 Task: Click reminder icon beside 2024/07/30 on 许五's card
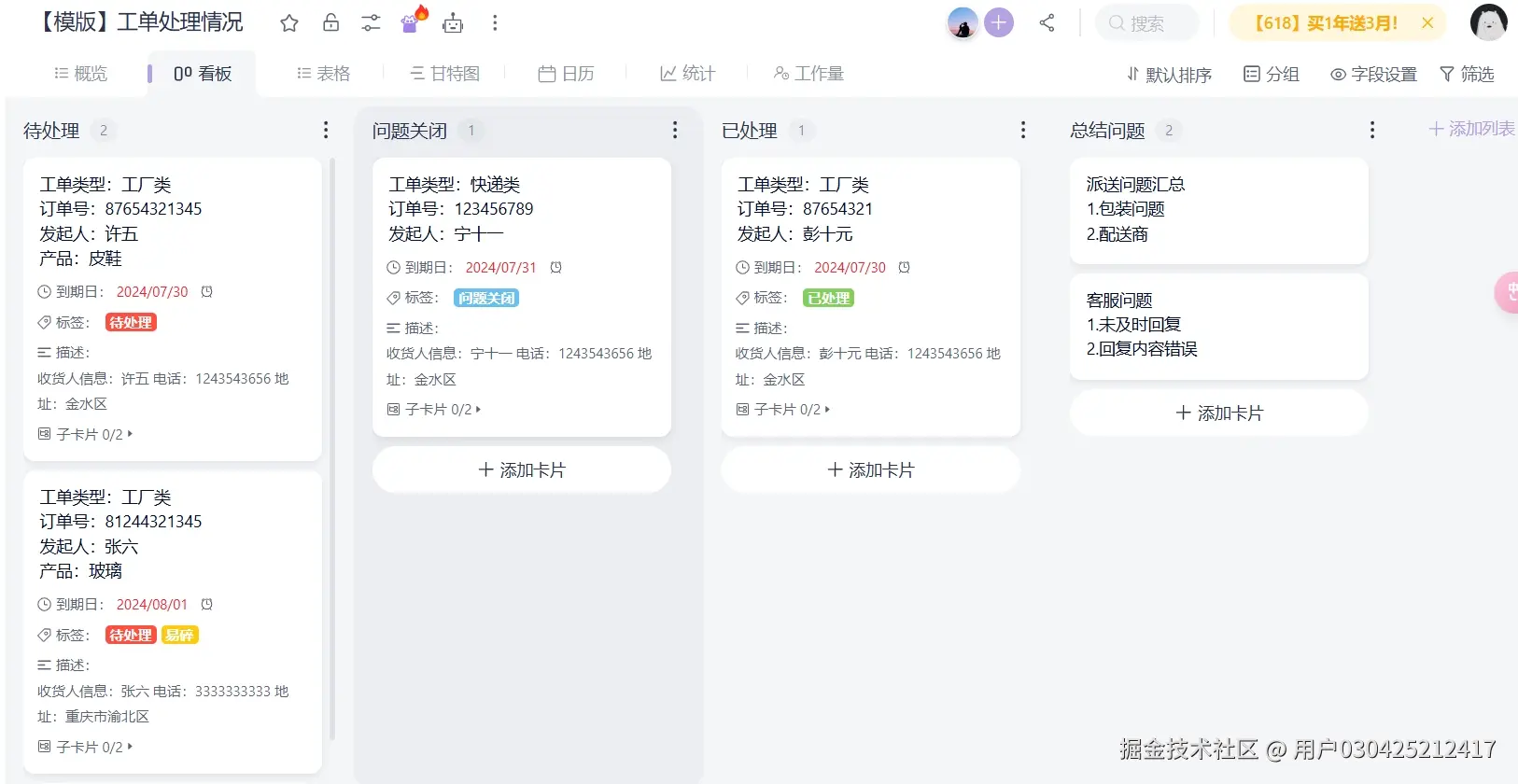point(207,292)
